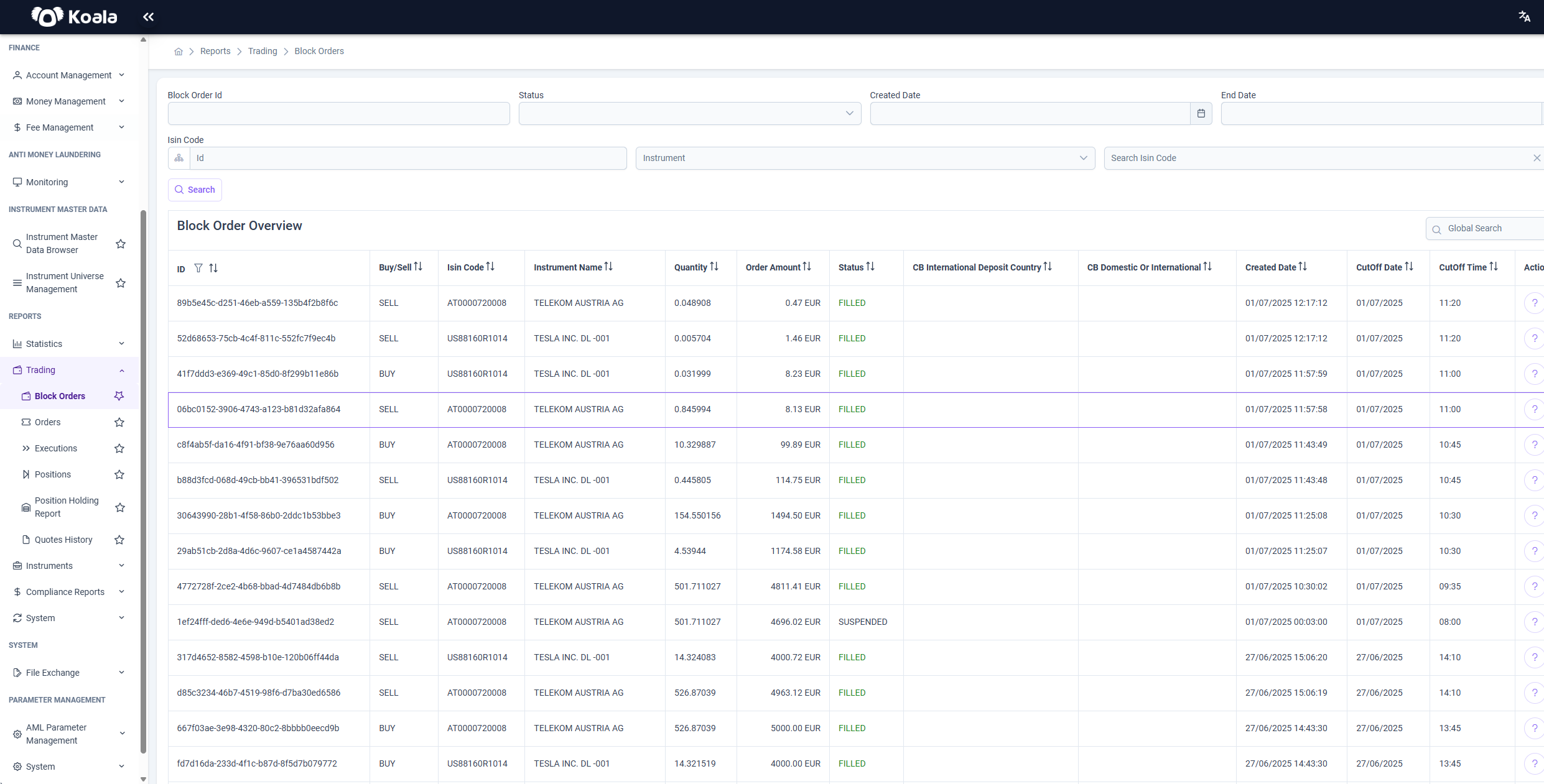
Task: Open Orders in Trading submenu
Action: (x=47, y=422)
